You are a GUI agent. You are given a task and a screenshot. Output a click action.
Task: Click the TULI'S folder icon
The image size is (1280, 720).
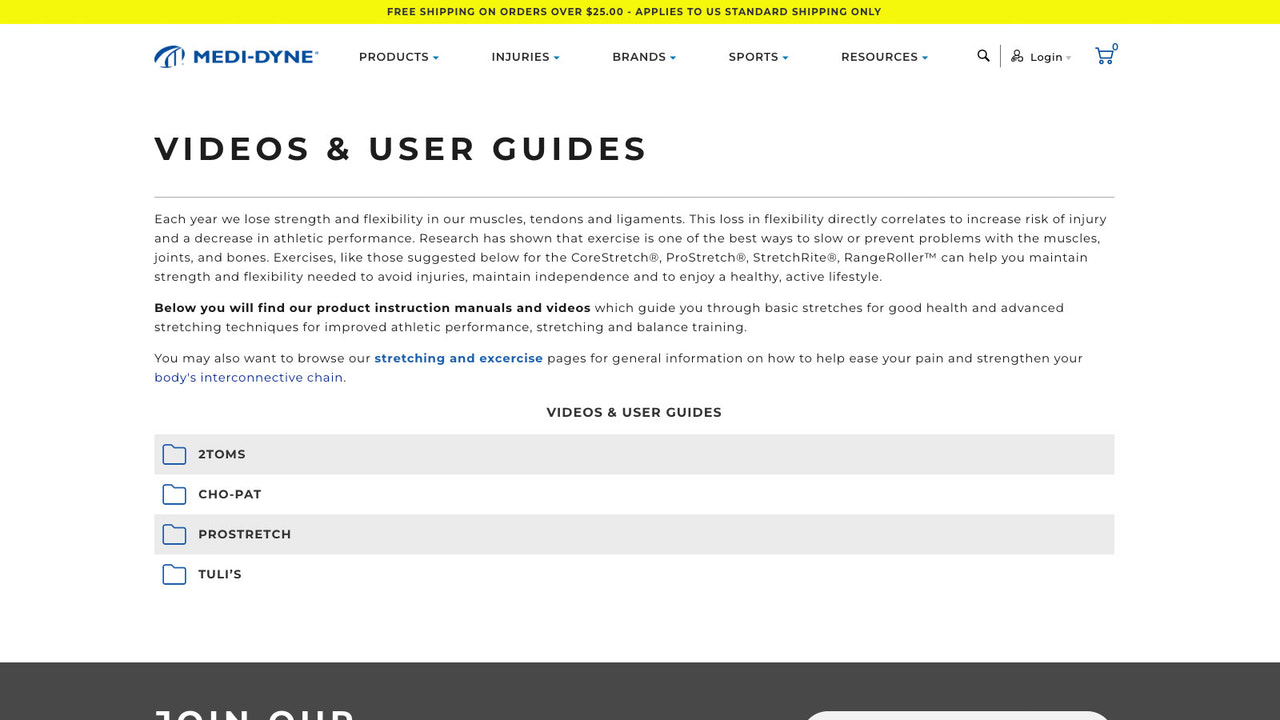tap(174, 574)
